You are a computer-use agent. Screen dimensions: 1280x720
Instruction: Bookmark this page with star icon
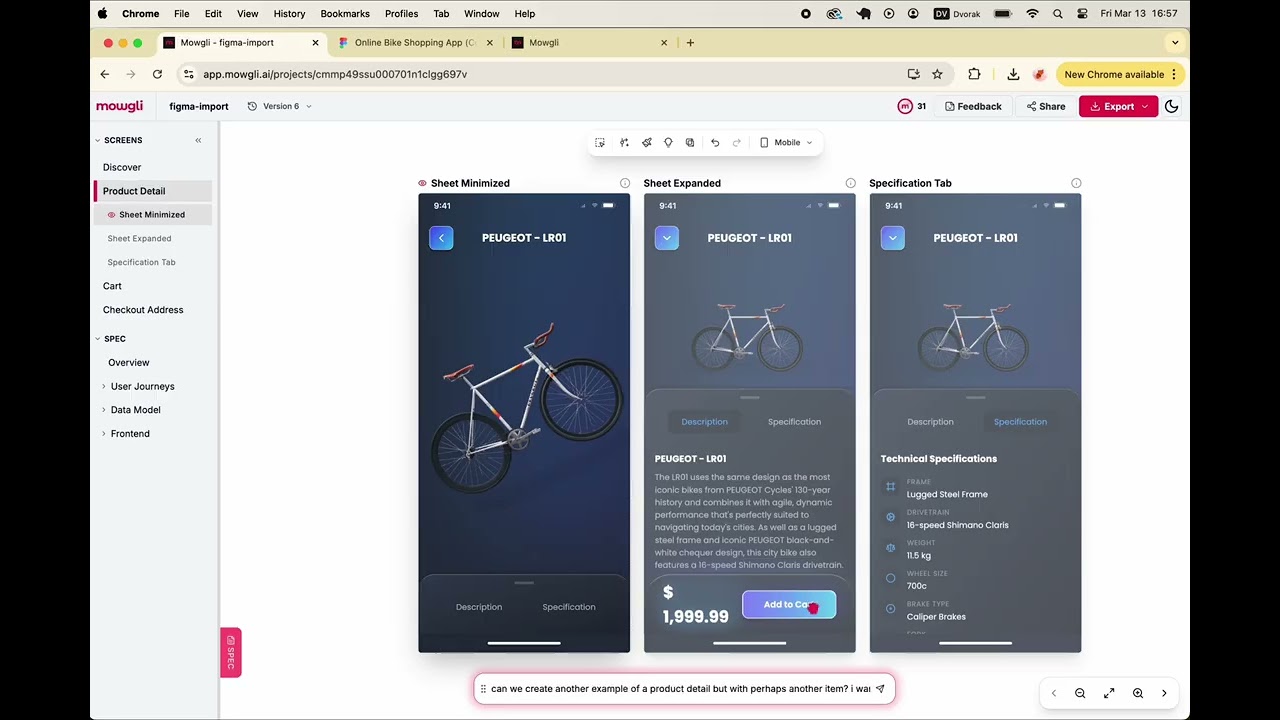(x=937, y=74)
